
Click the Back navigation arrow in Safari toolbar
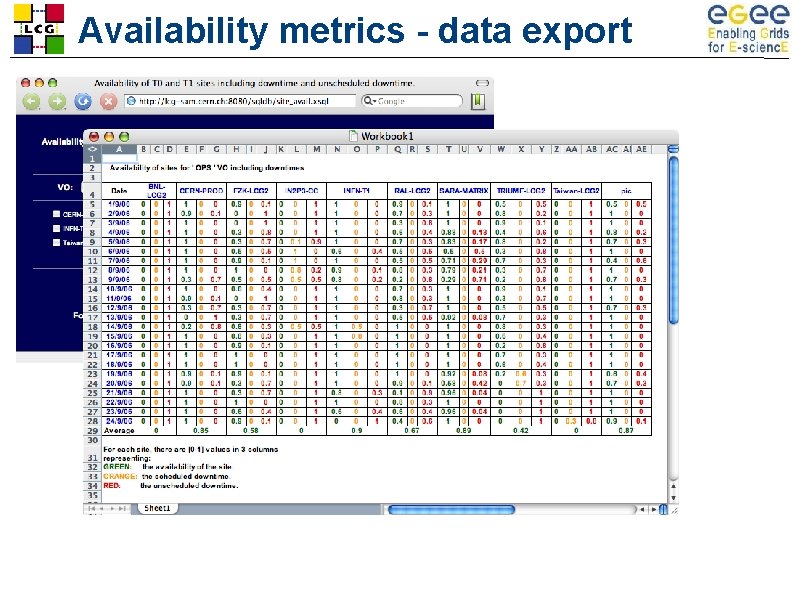coord(33,101)
